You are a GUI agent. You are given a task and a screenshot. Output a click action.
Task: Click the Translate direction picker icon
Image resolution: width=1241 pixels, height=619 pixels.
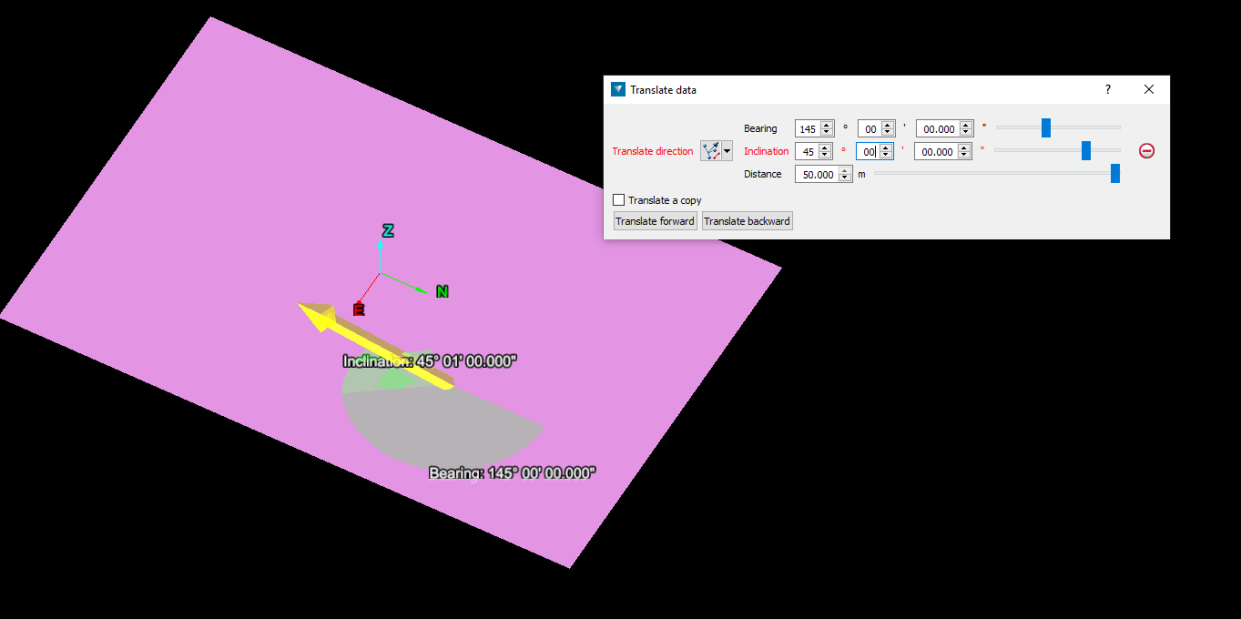tap(711, 151)
